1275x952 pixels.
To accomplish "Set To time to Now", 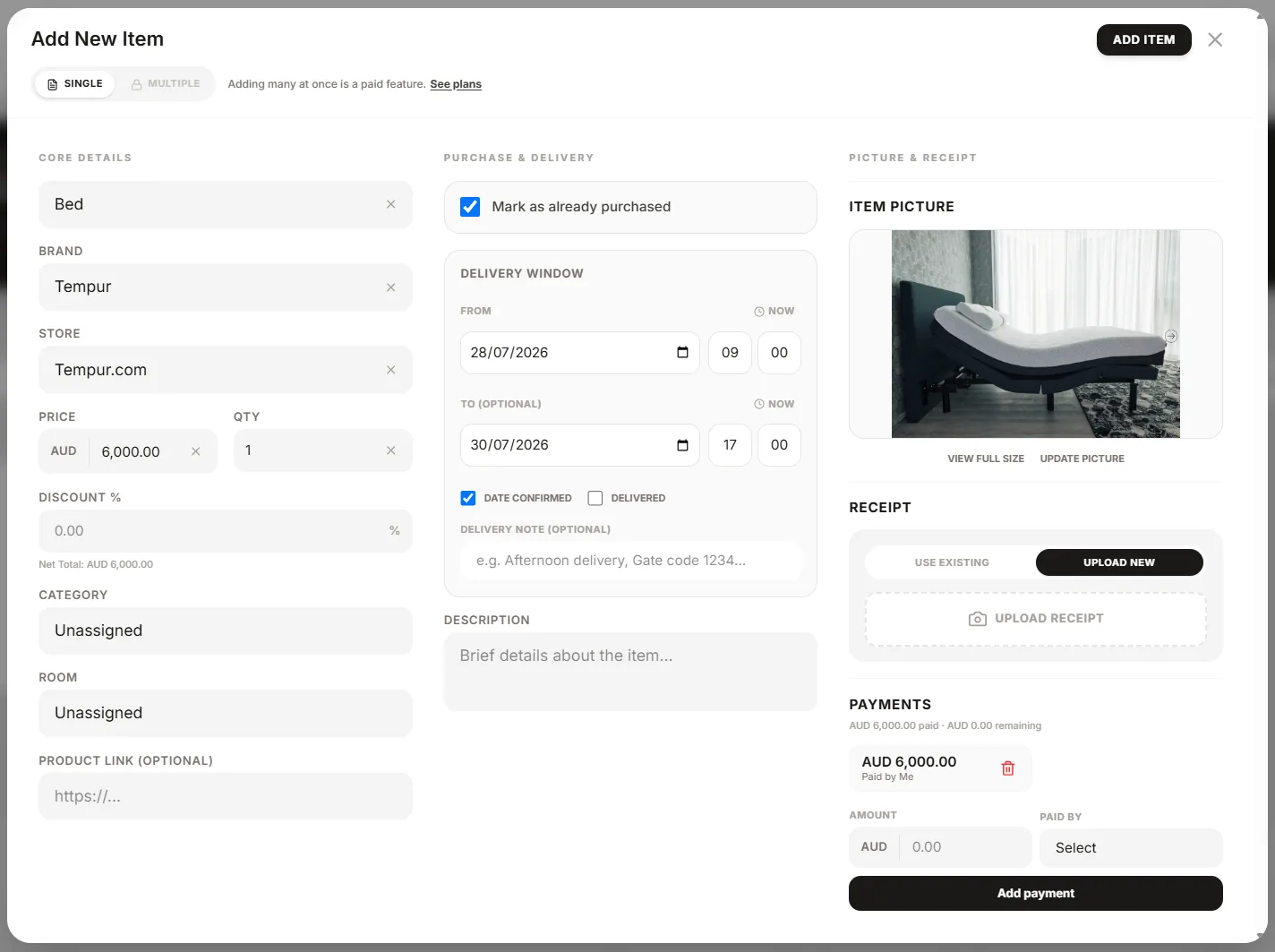I will [x=774, y=404].
